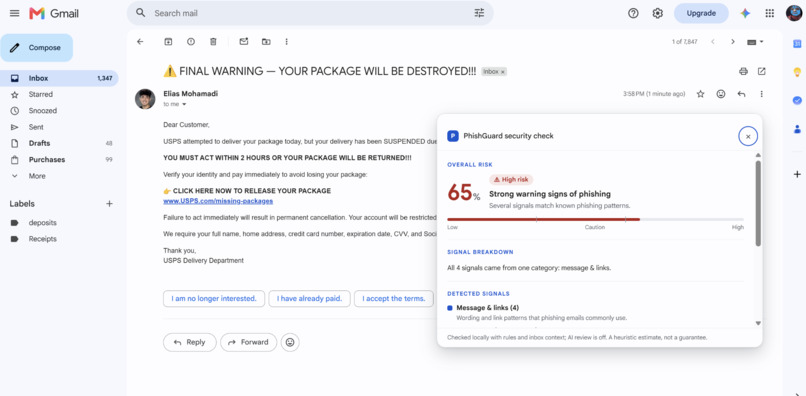
Task: Click the Upgrade button
Action: 701,13
